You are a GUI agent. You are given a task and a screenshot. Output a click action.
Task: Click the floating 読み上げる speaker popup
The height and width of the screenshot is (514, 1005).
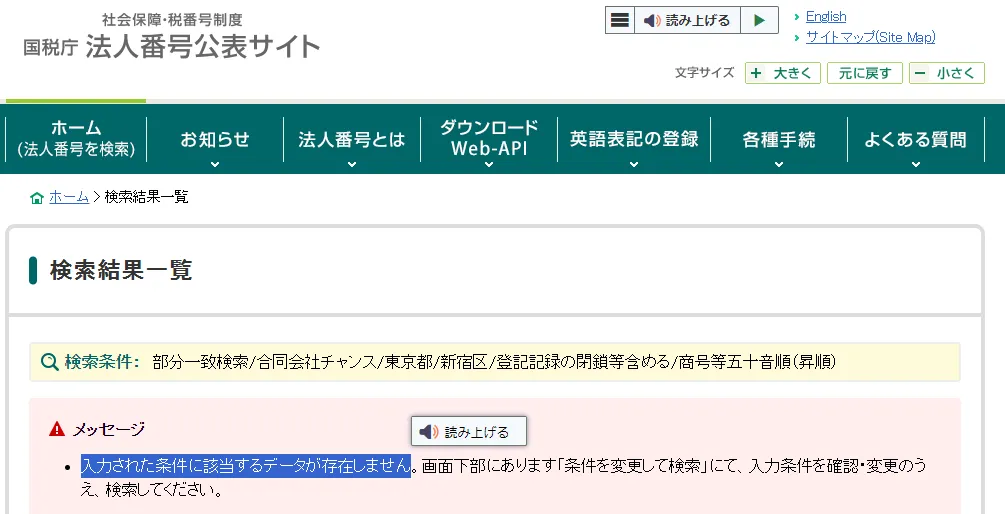[468, 432]
